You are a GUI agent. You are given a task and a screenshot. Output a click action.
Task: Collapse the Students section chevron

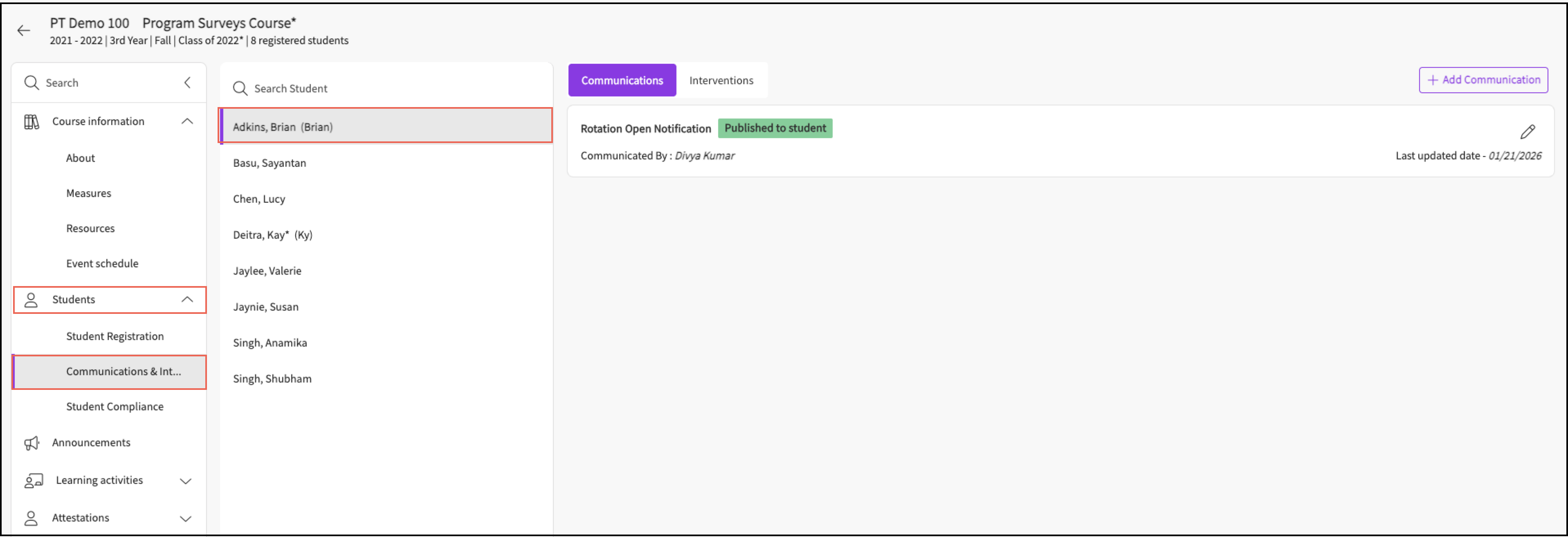tap(187, 300)
